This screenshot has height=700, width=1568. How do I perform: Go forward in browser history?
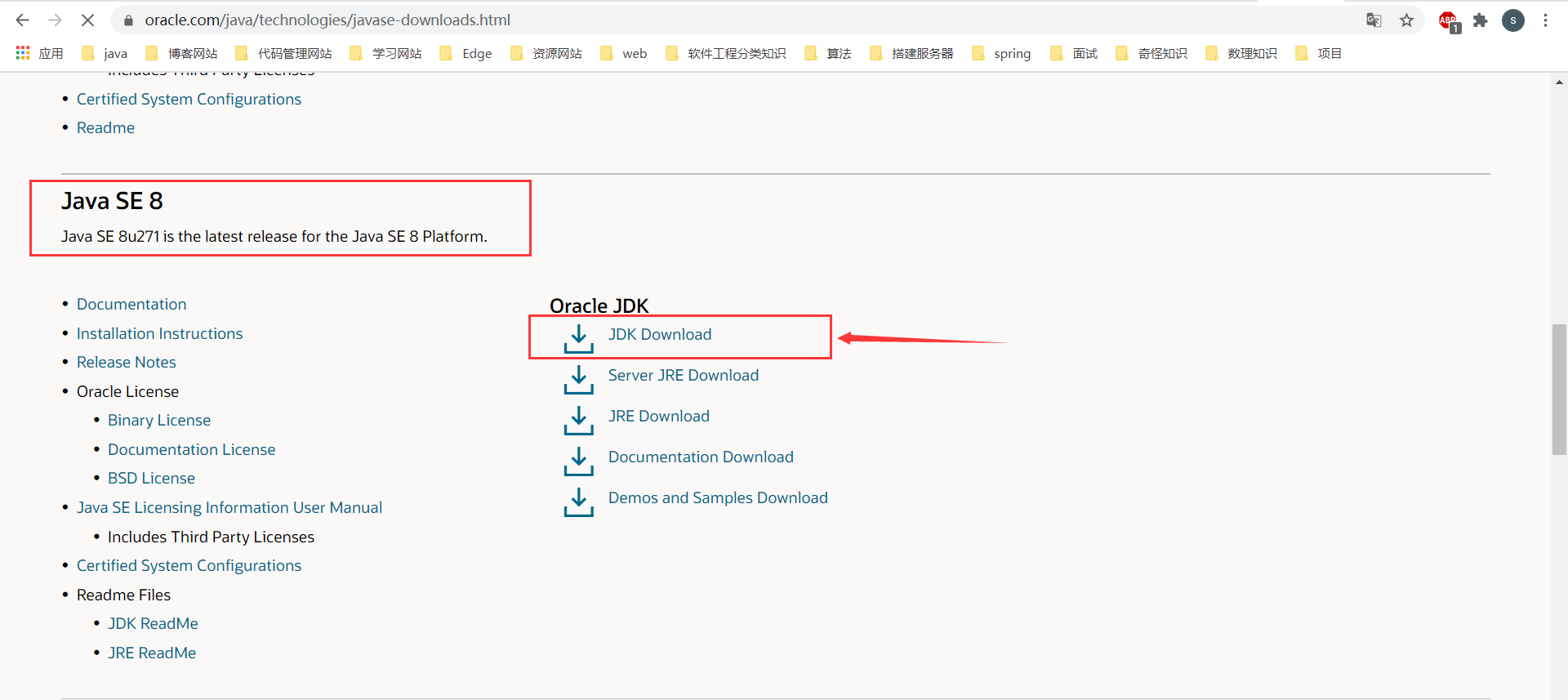[x=56, y=20]
